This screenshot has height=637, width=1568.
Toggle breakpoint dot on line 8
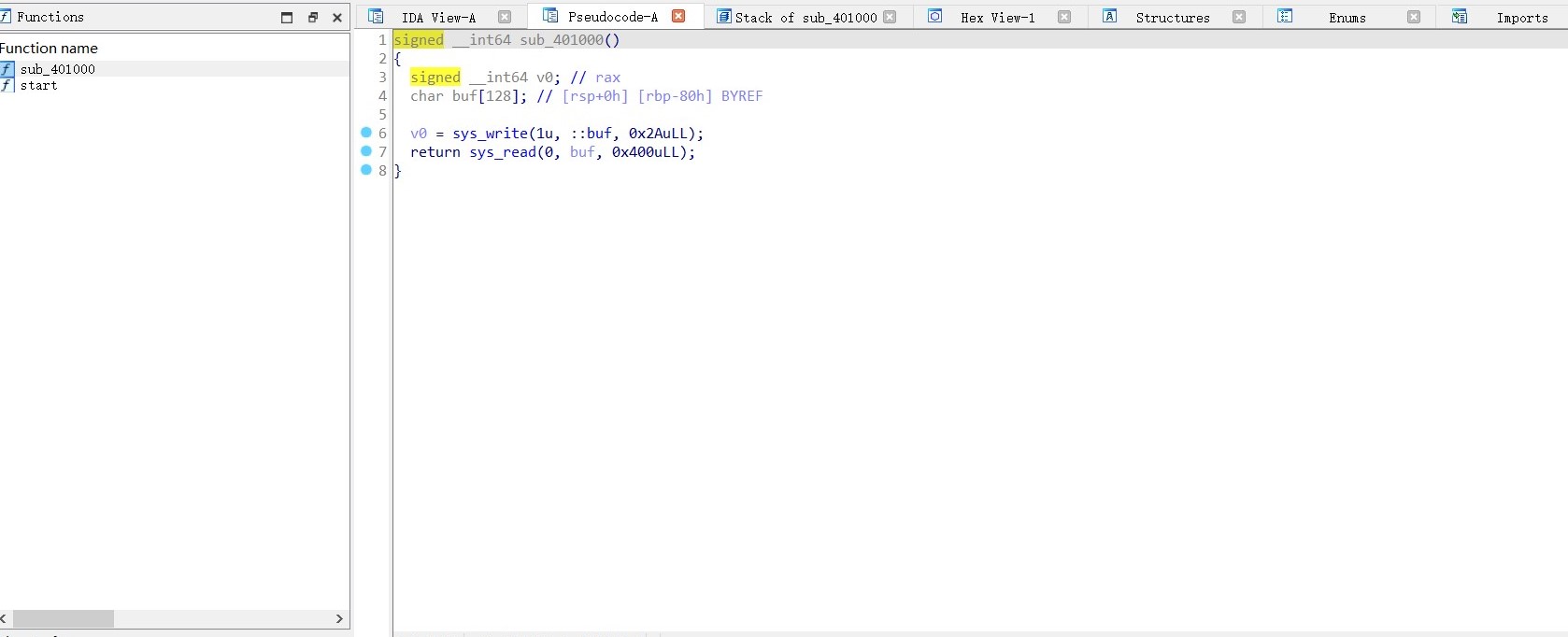[x=366, y=170]
